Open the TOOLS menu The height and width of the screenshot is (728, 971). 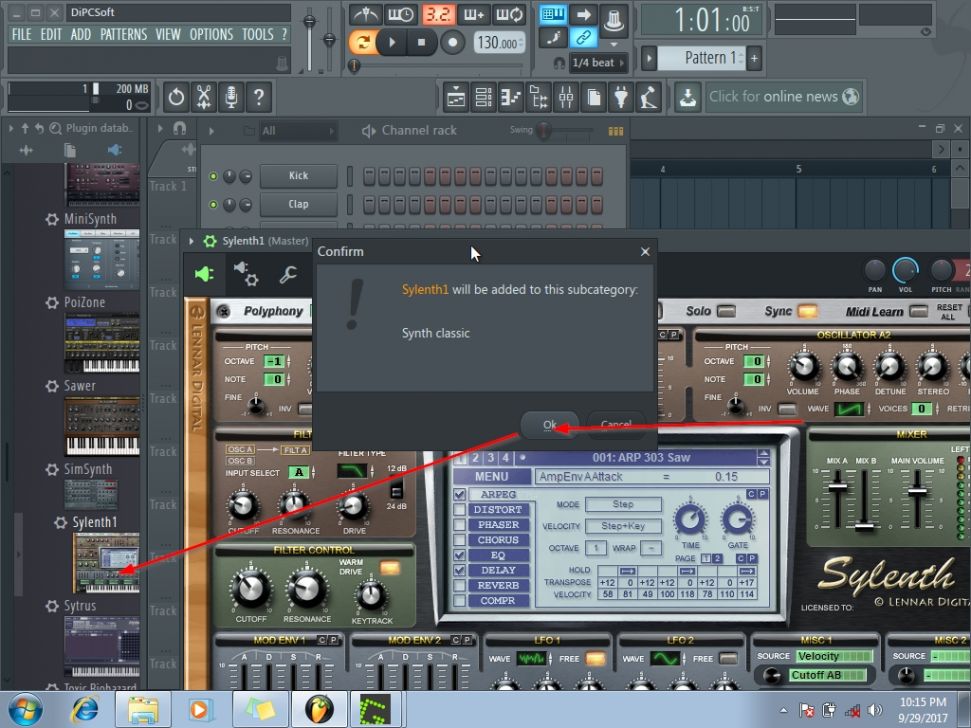point(258,35)
